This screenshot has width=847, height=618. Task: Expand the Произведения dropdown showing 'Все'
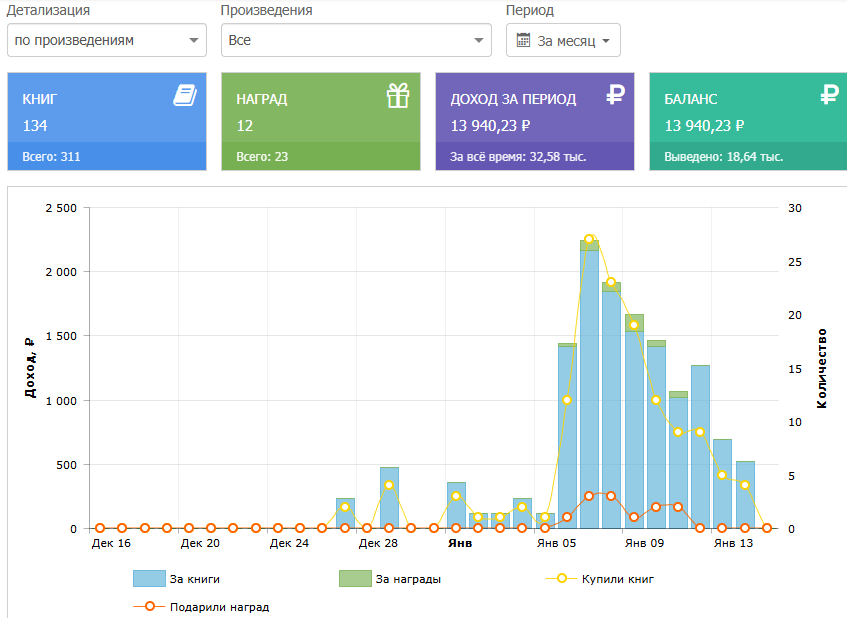tap(356, 40)
